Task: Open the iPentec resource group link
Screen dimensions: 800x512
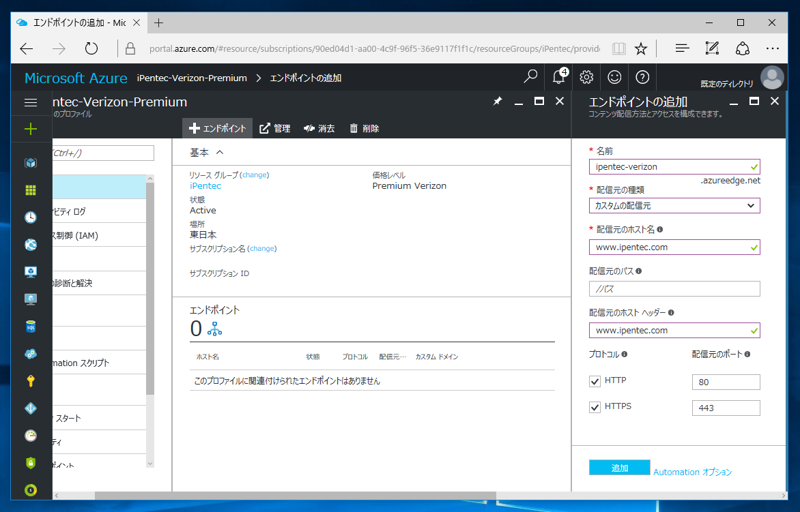Action: click(x=205, y=186)
